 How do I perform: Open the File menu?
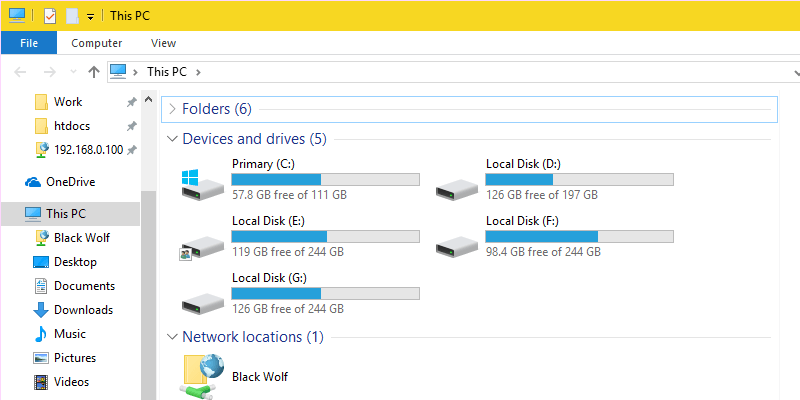coord(29,43)
